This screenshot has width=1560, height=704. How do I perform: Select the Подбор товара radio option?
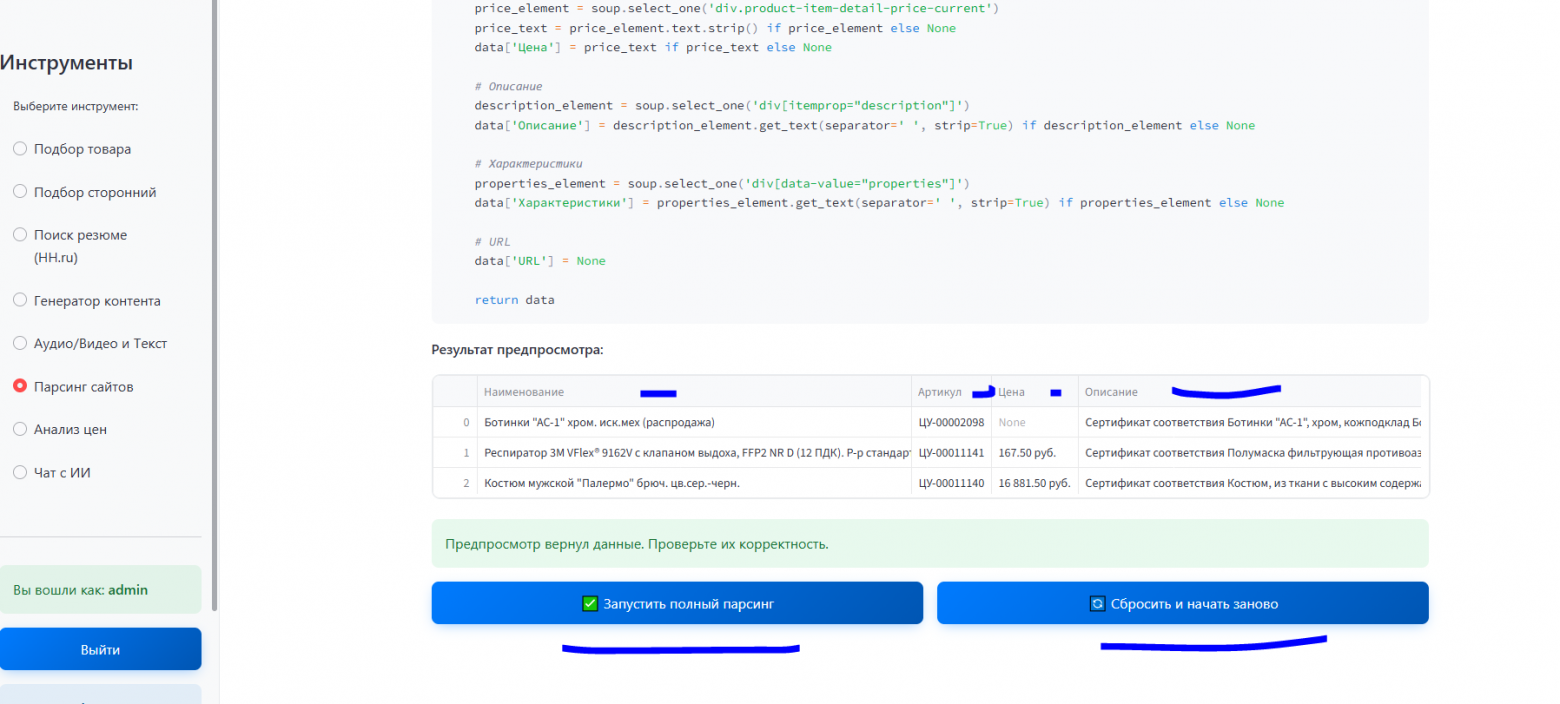(20, 149)
